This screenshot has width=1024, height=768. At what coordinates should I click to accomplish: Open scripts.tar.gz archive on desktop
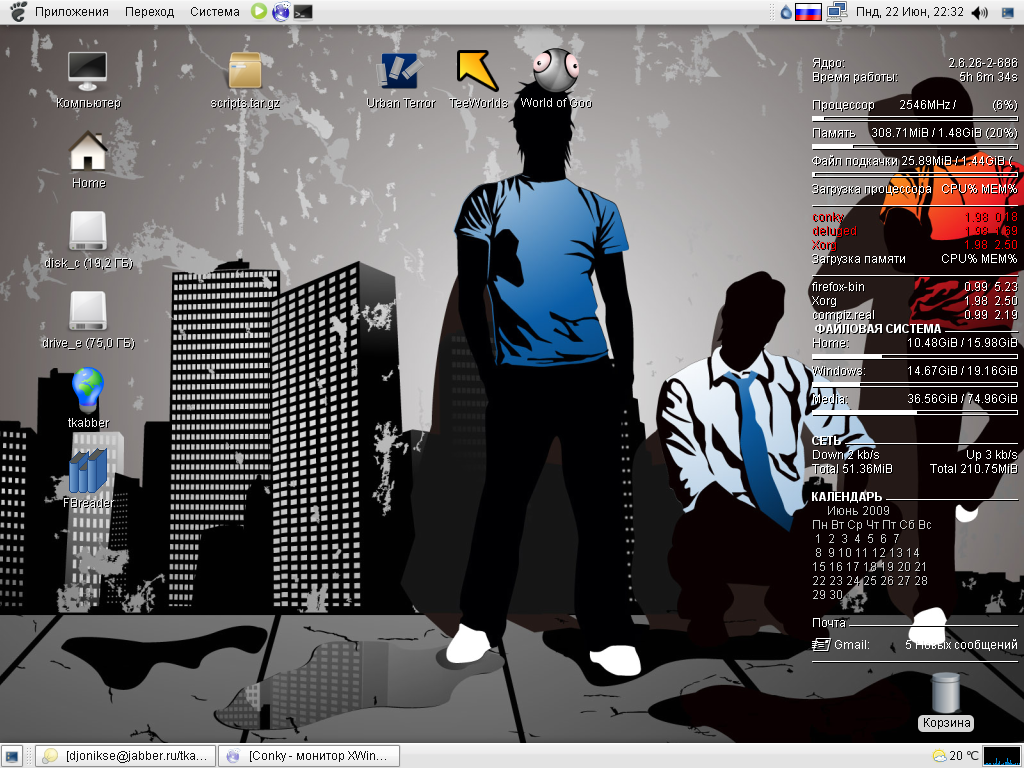point(245,71)
